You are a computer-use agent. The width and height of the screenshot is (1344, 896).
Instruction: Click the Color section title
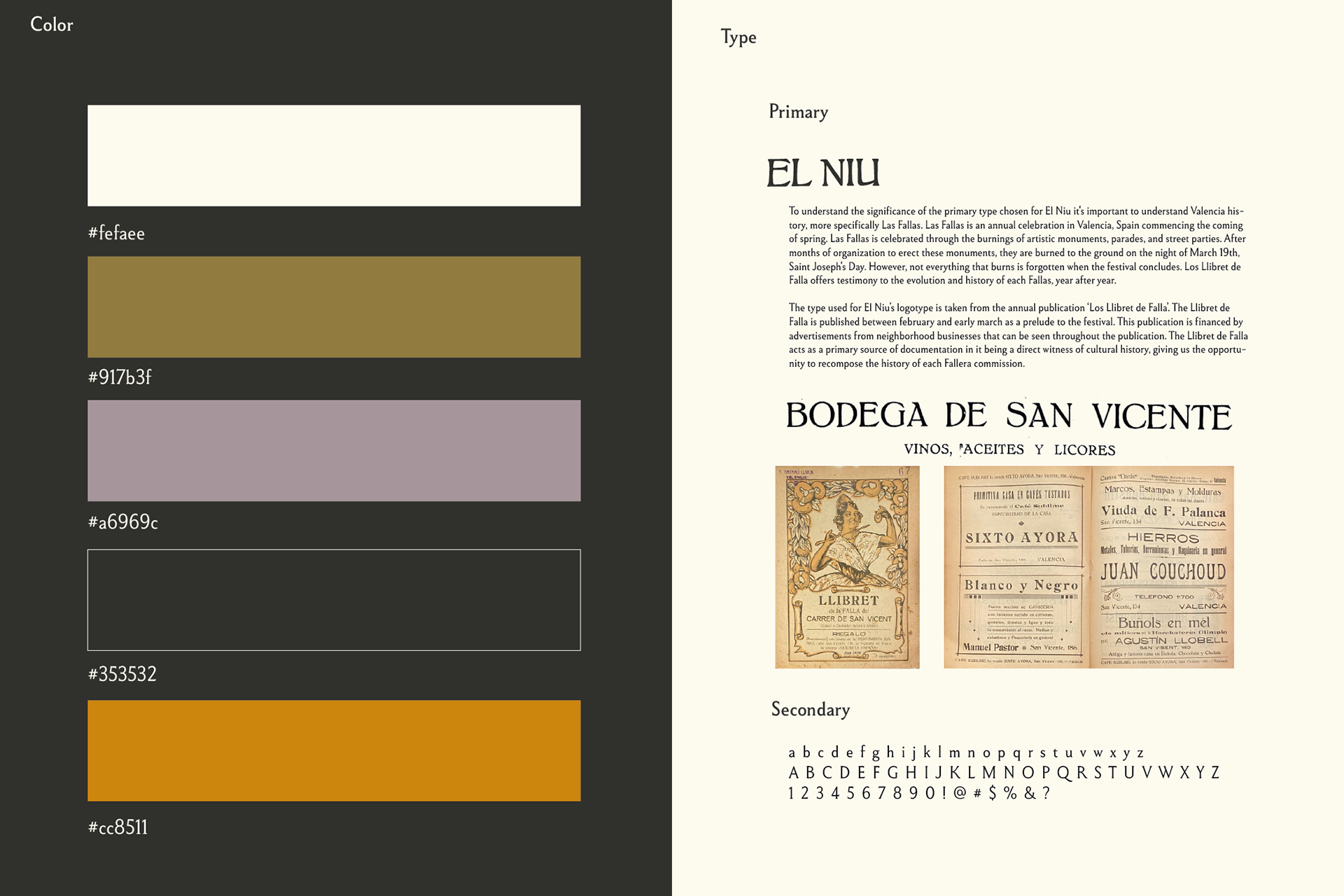point(51,24)
